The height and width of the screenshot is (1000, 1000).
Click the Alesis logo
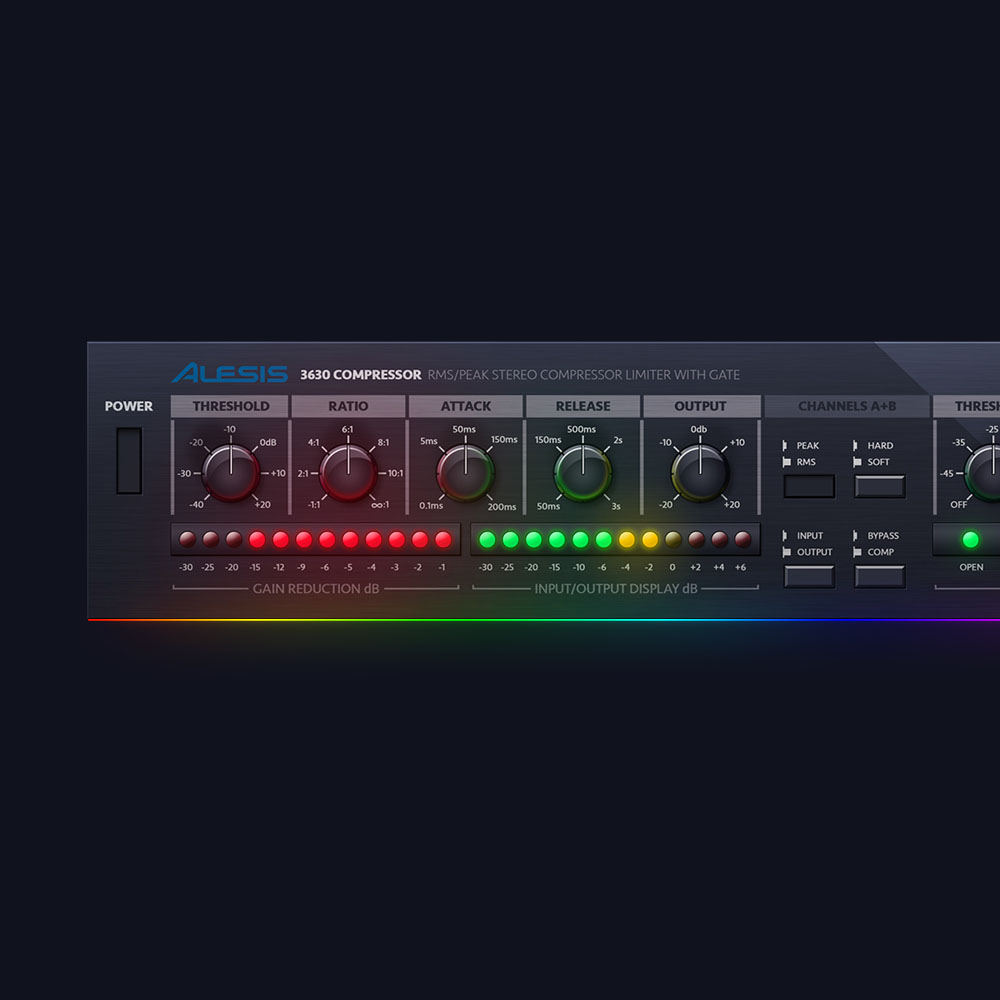pyautogui.click(x=229, y=374)
